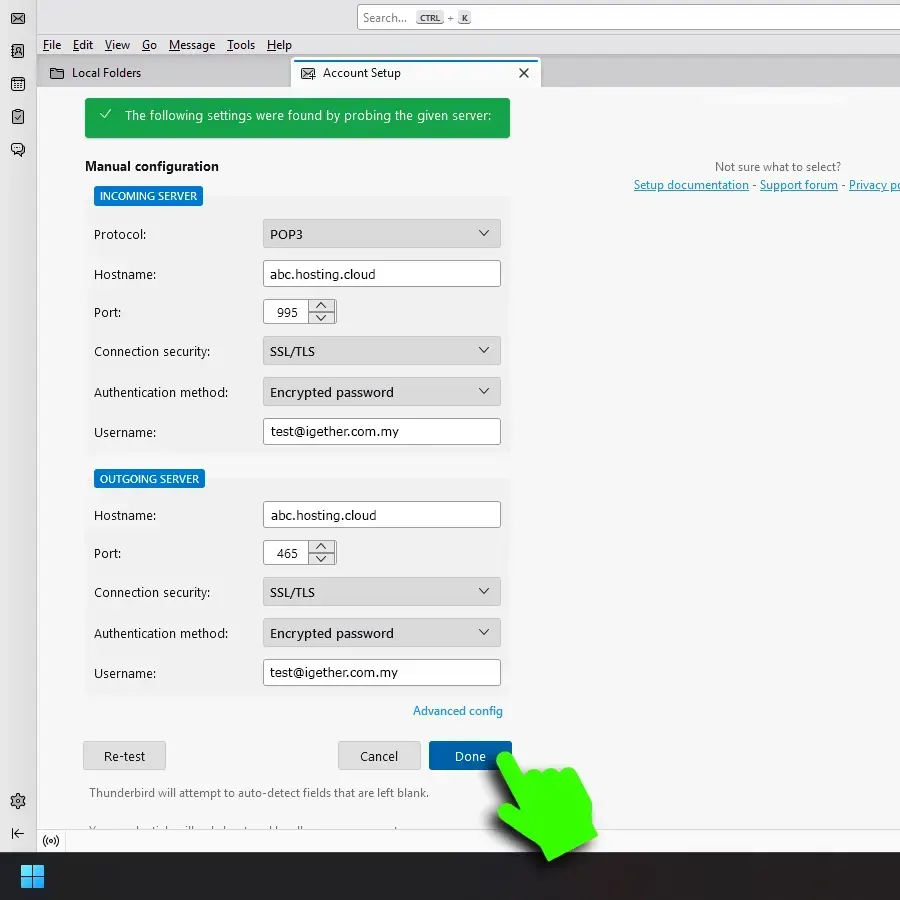The height and width of the screenshot is (900, 900).
Task: Open the Chat sidebar icon
Action: [17, 150]
